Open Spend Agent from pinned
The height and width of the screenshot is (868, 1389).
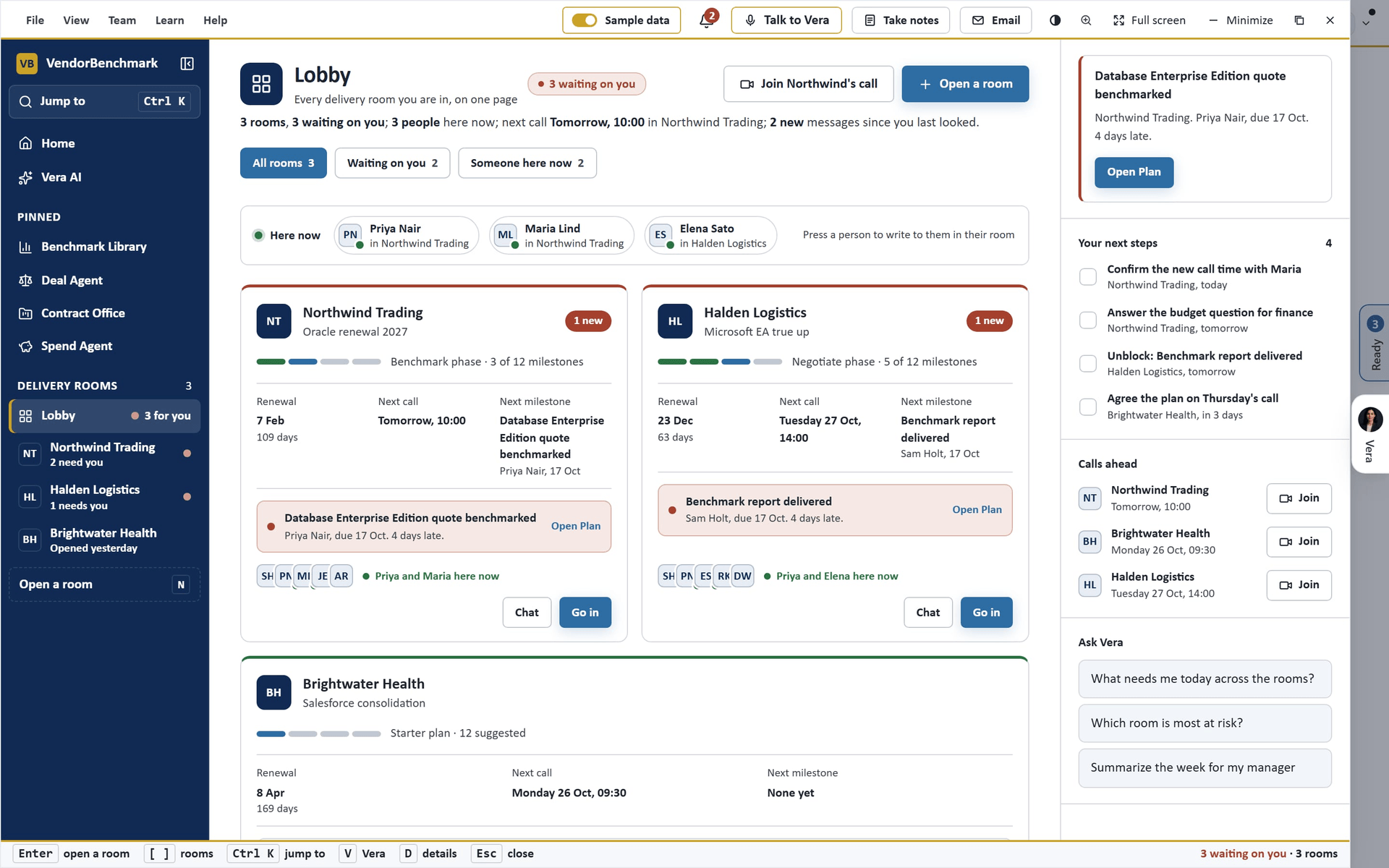[x=105, y=346]
